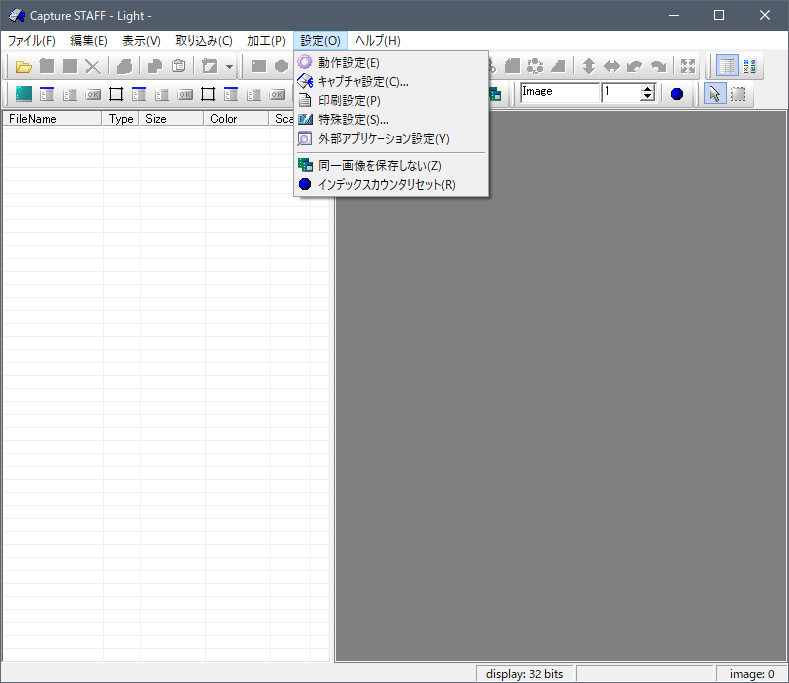Open the 取り込み(C) menu
Viewport: 789px width, 683px height.
point(204,41)
